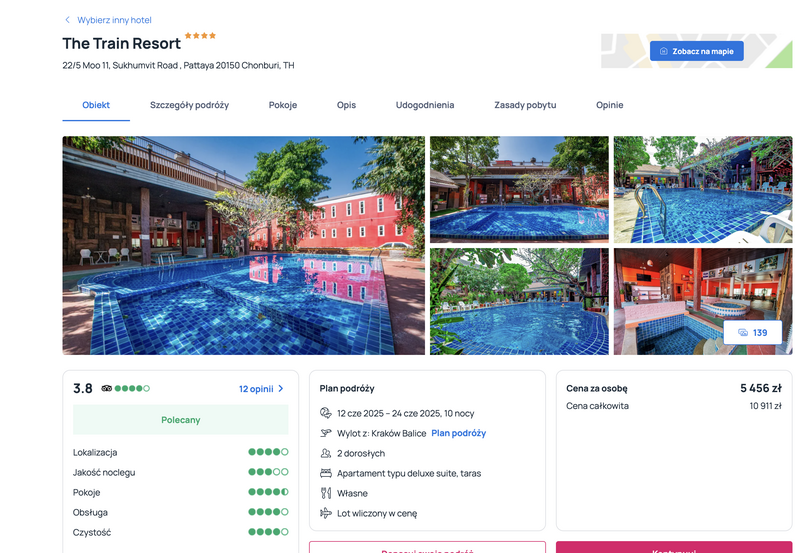View the 'Opinie' tab
Screen dimensions: 800x553
click(x=609, y=105)
